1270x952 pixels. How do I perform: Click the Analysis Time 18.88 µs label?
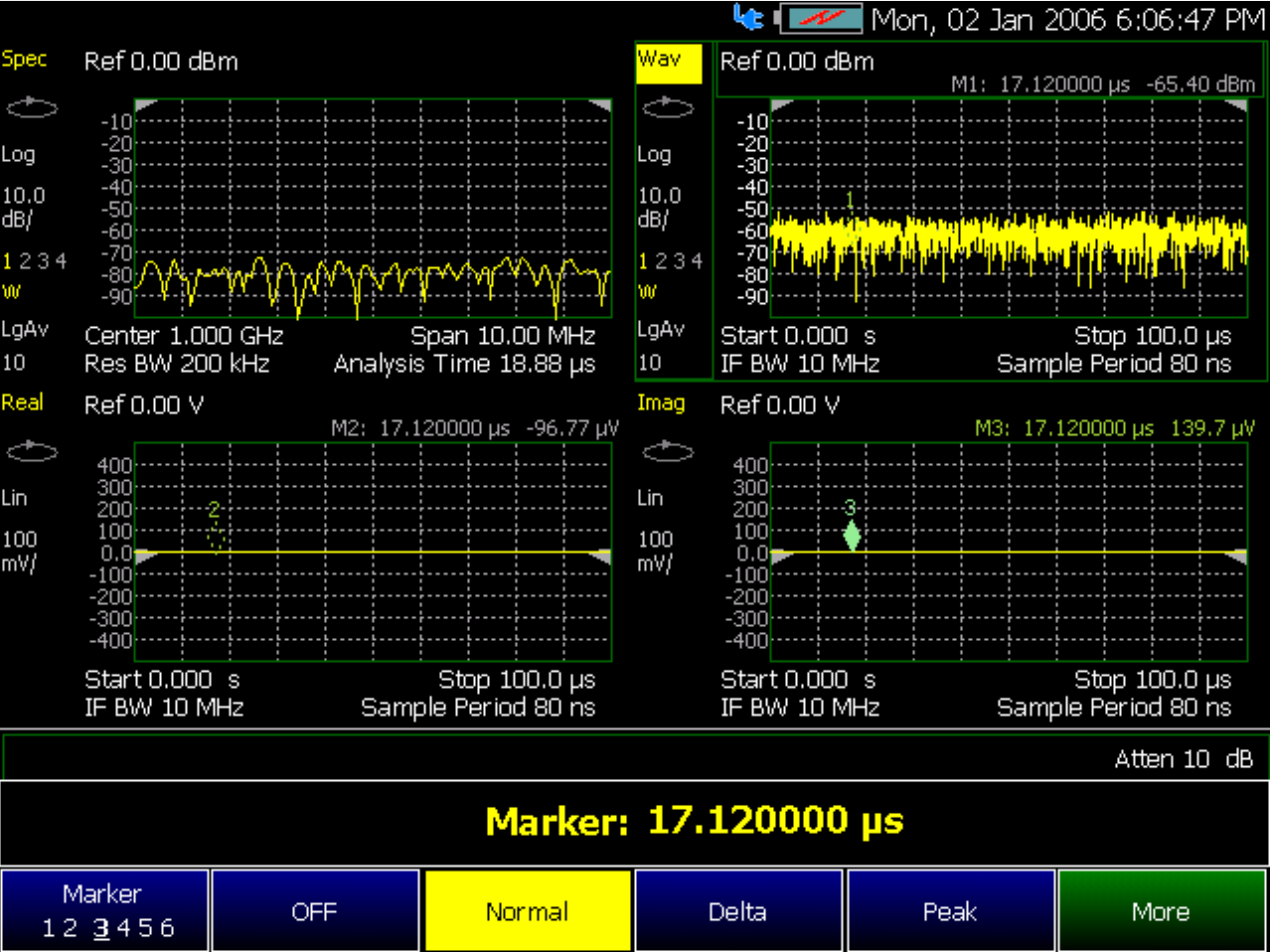[465, 365]
